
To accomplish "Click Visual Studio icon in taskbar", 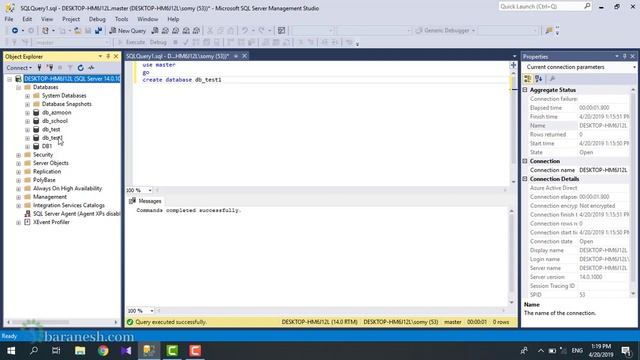I will pyautogui.click(x=126, y=351).
